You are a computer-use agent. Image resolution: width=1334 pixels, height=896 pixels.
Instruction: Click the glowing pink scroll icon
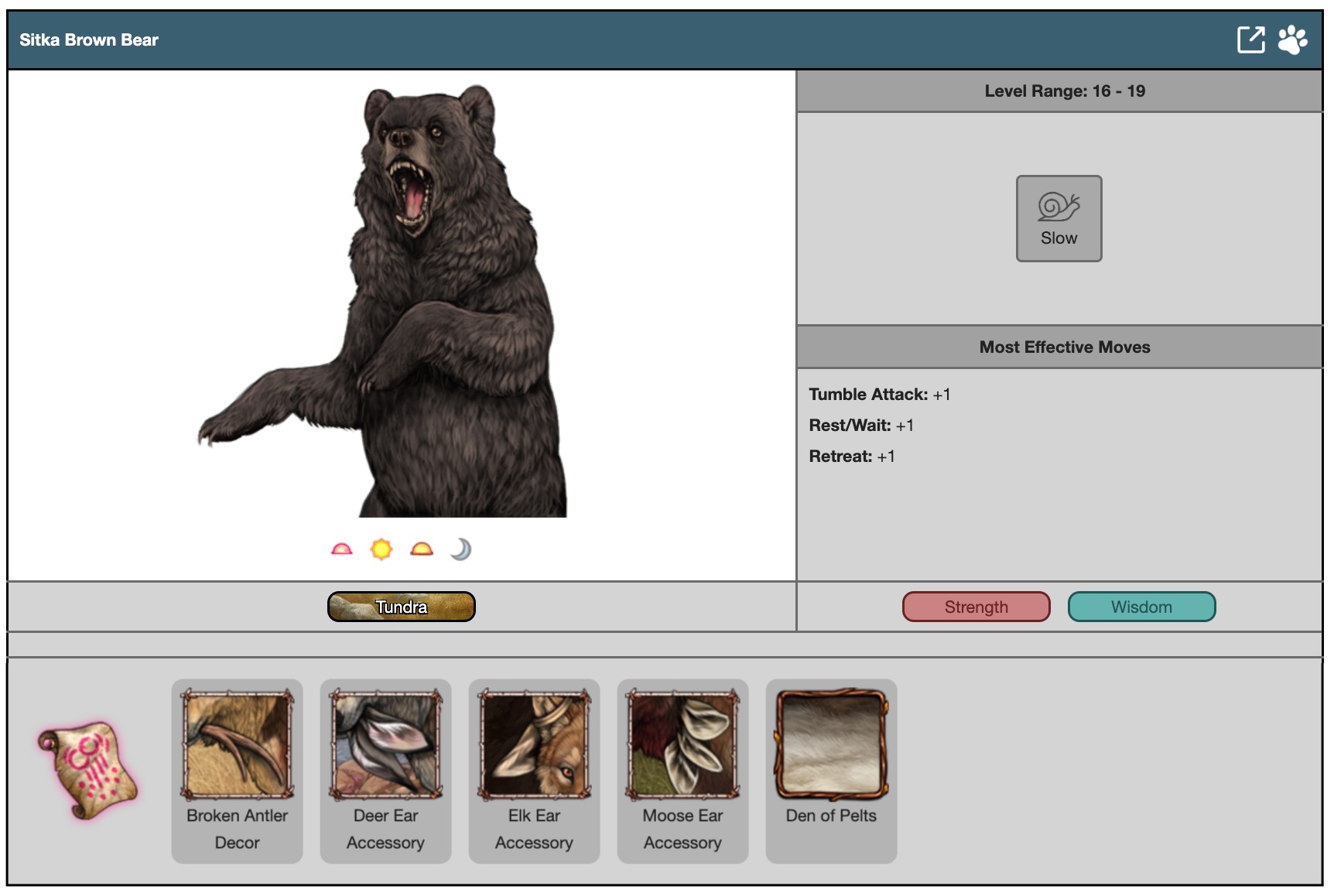(x=87, y=770)
